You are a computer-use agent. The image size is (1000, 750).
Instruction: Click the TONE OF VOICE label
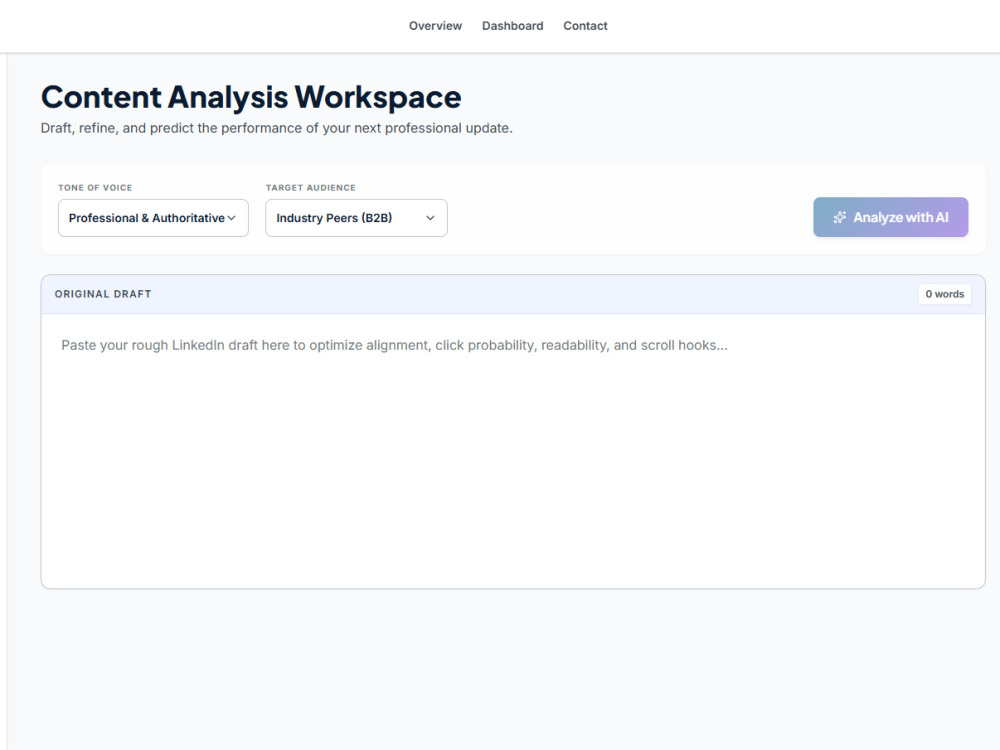95,188
